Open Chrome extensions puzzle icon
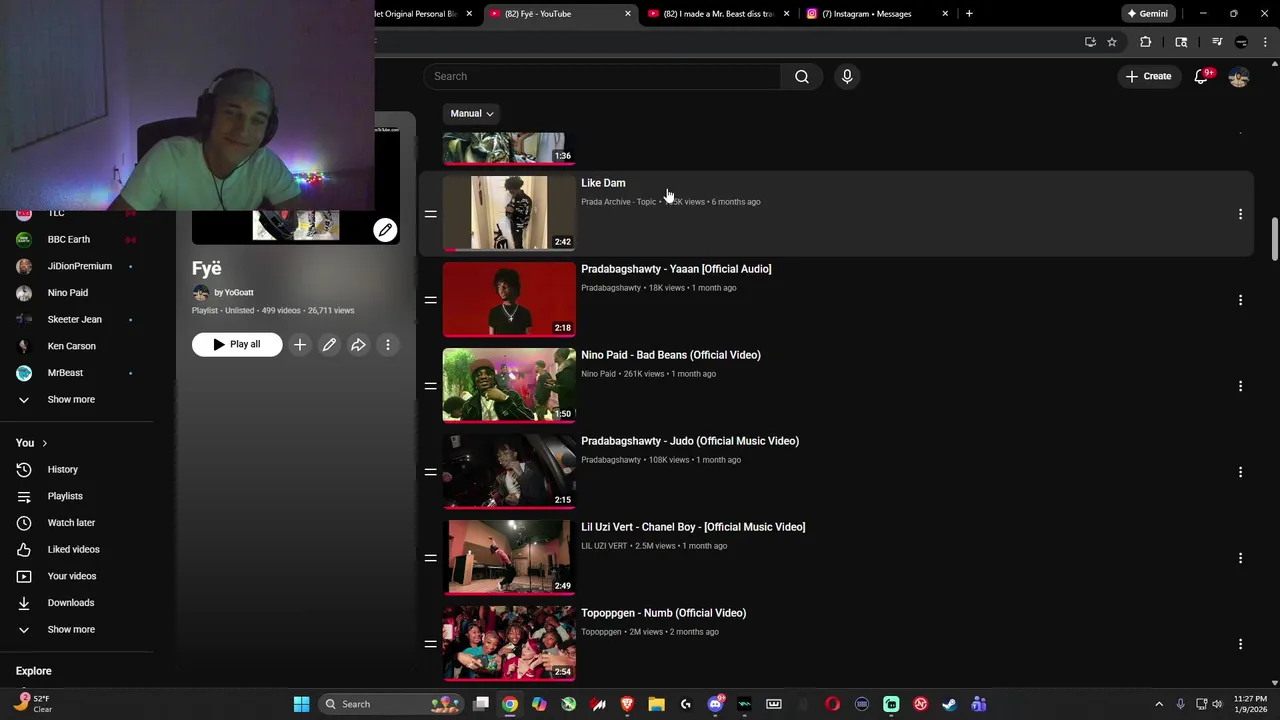 click(1146, 42)
